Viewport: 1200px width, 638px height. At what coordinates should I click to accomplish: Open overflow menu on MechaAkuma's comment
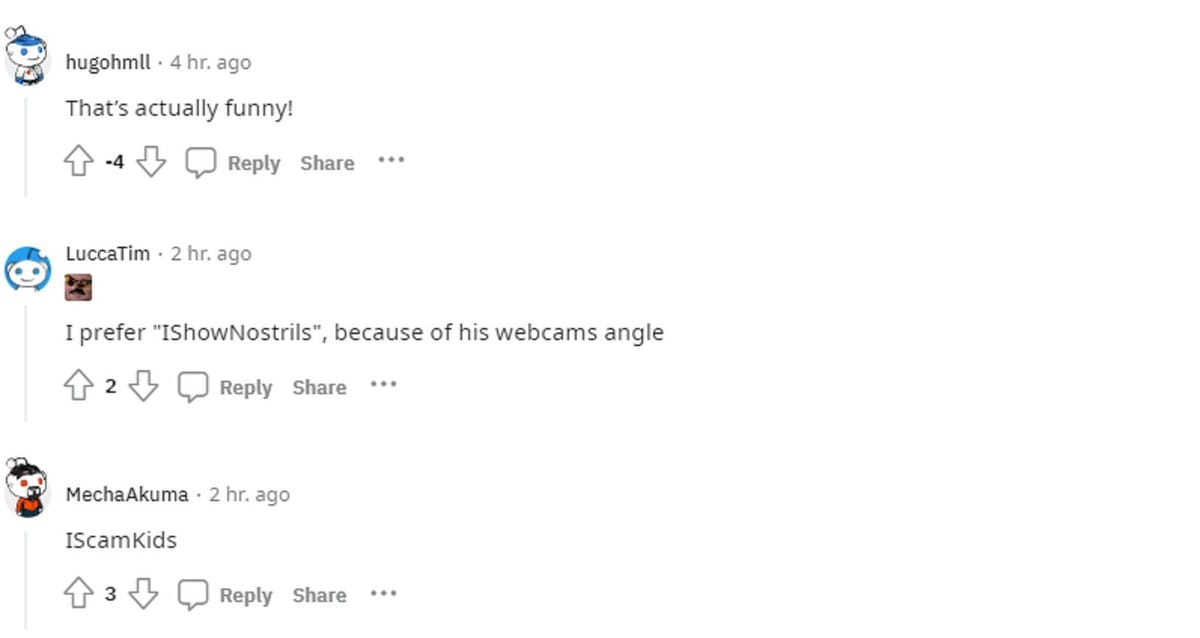coord(383,593)
